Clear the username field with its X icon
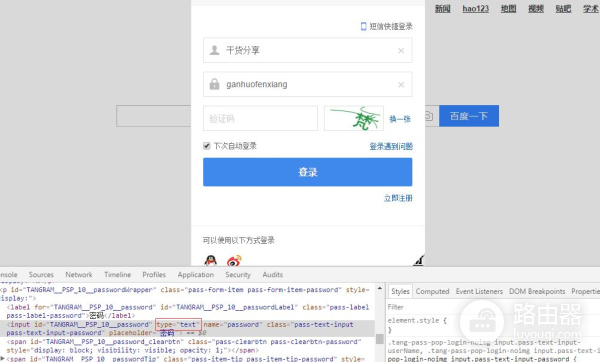The width and height of the screenshot is (600, 362). click(401, 51)
